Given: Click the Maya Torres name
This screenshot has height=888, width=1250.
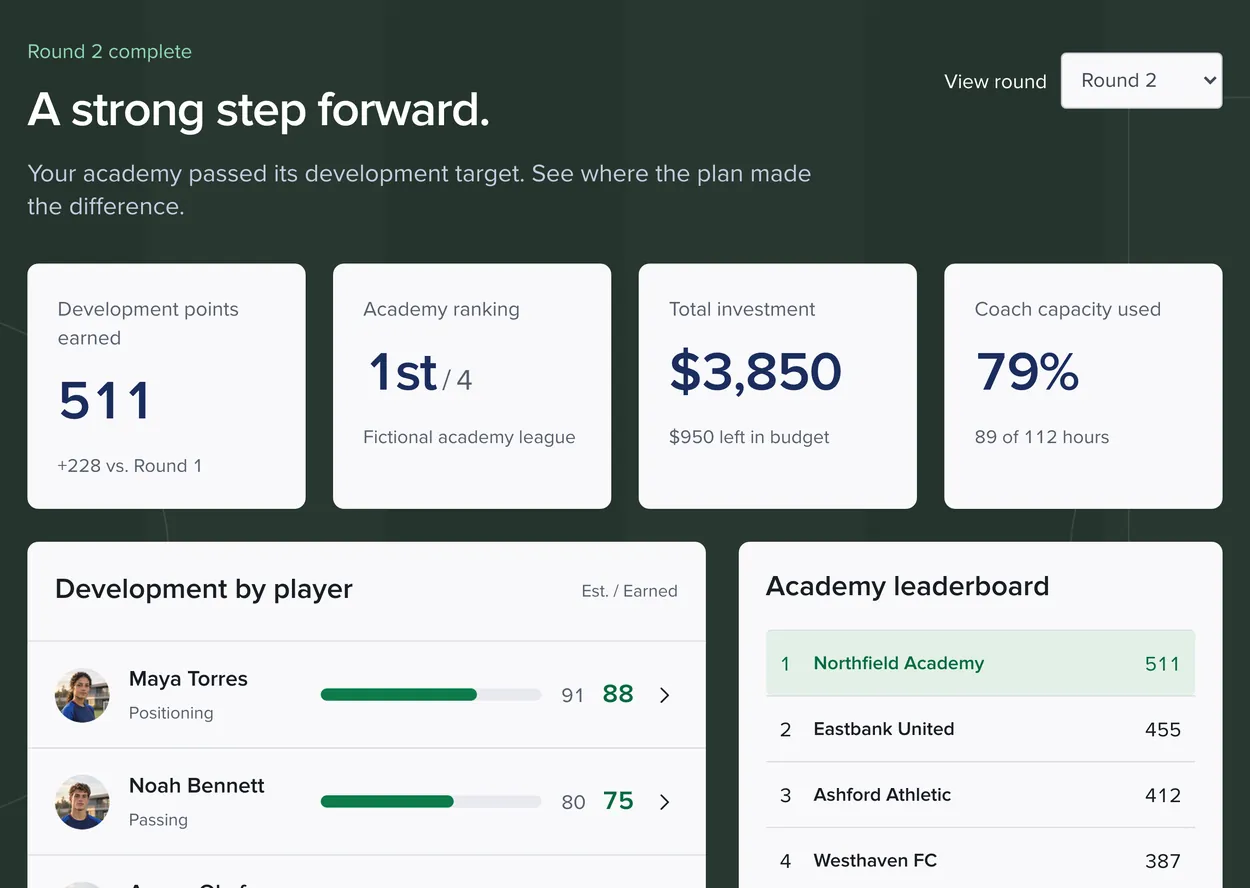Looking at the screenshot, I should pyautogui.click(x=188, y=679).
